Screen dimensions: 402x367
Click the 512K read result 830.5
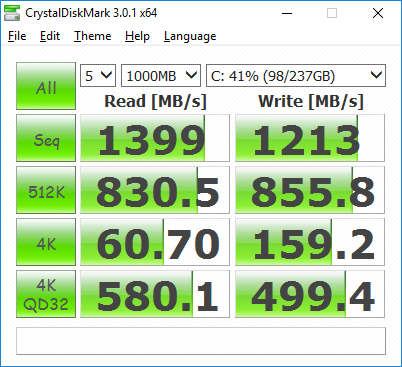point(155,190)
